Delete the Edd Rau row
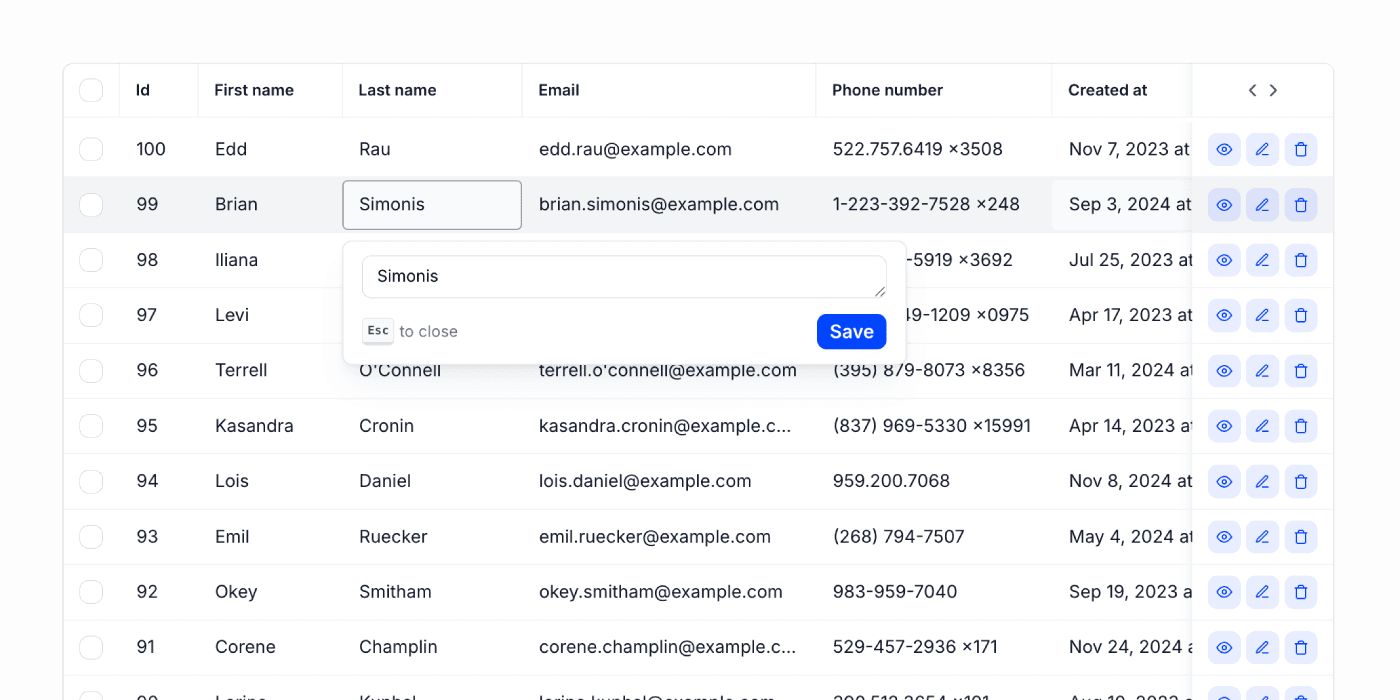This screenshot has height=700, width=1400. click(x=1301, y=150)
